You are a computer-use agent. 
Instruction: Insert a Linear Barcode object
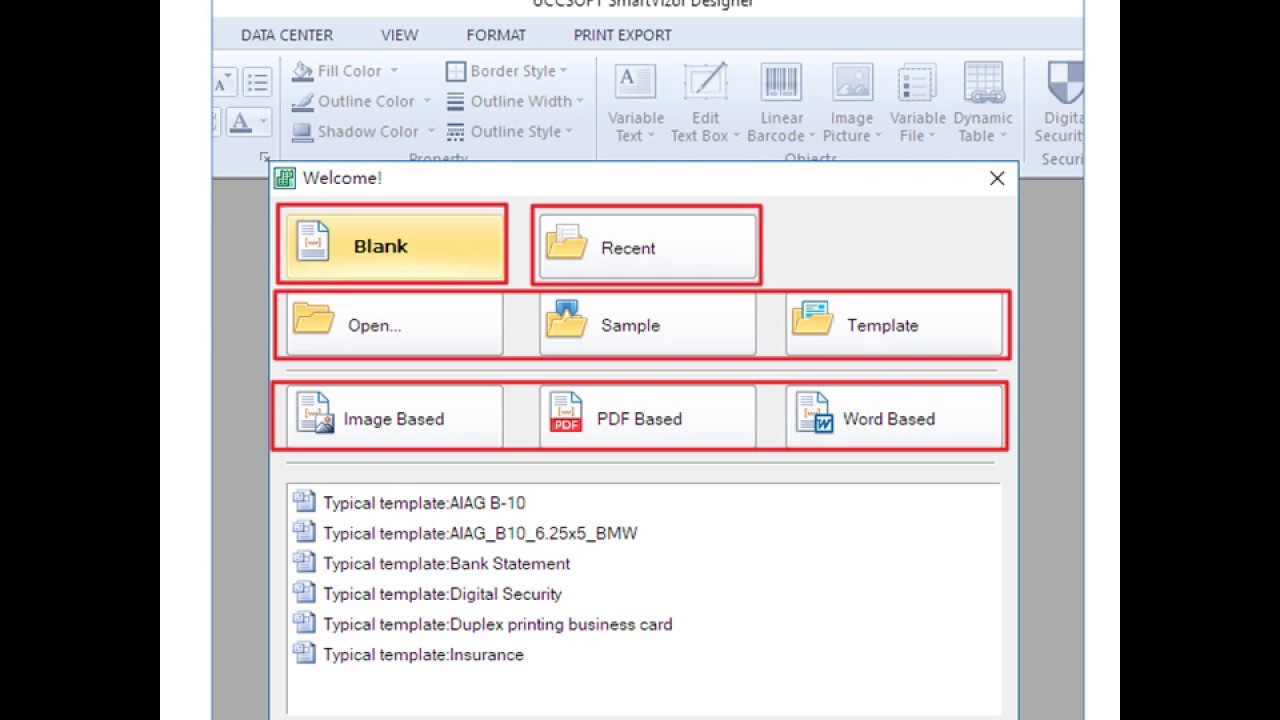pos(781,103)
